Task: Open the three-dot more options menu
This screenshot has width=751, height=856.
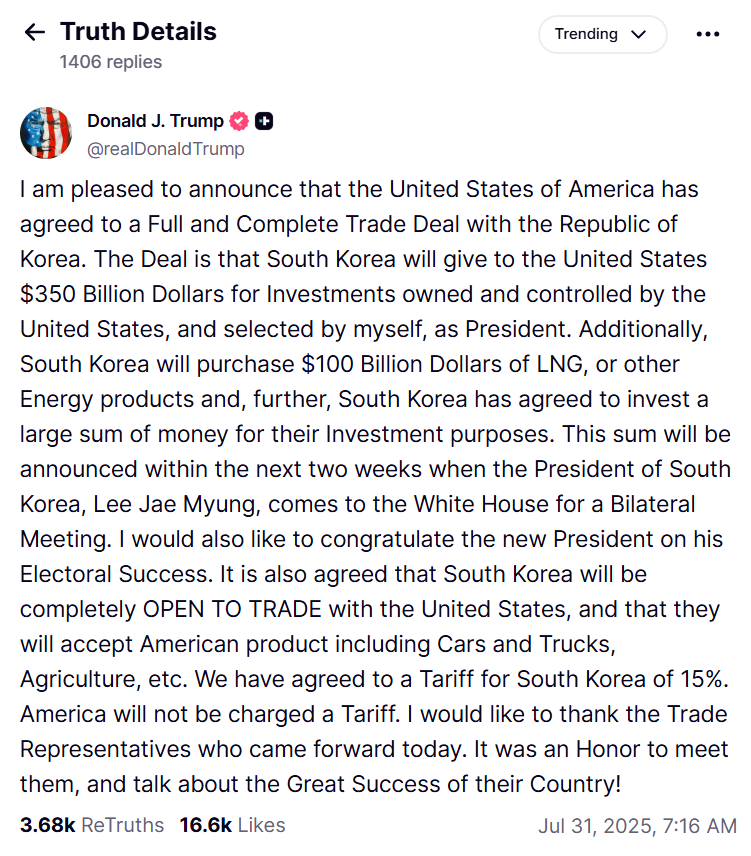Action: click(x=707, y=34)
